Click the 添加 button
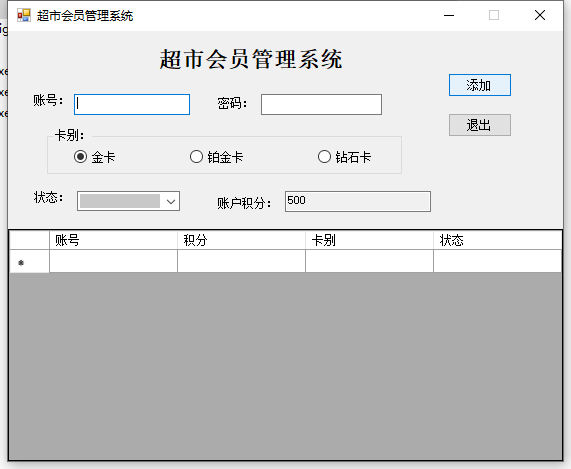Image resolution: width=571 pixels, height=469 pixels. (480, 85)
